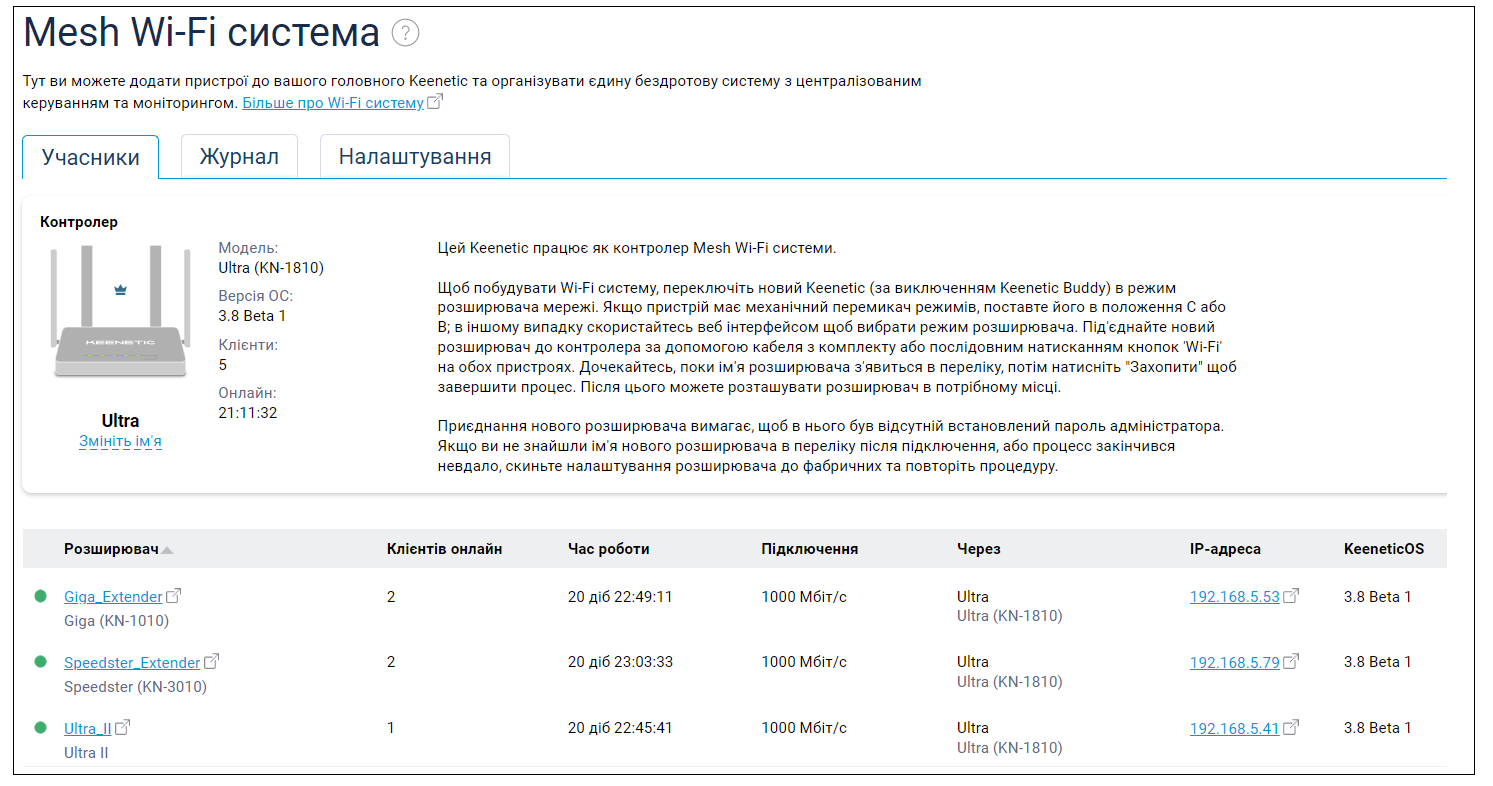Click external link icon next to Giga_Extender

[x=174, y=596]
